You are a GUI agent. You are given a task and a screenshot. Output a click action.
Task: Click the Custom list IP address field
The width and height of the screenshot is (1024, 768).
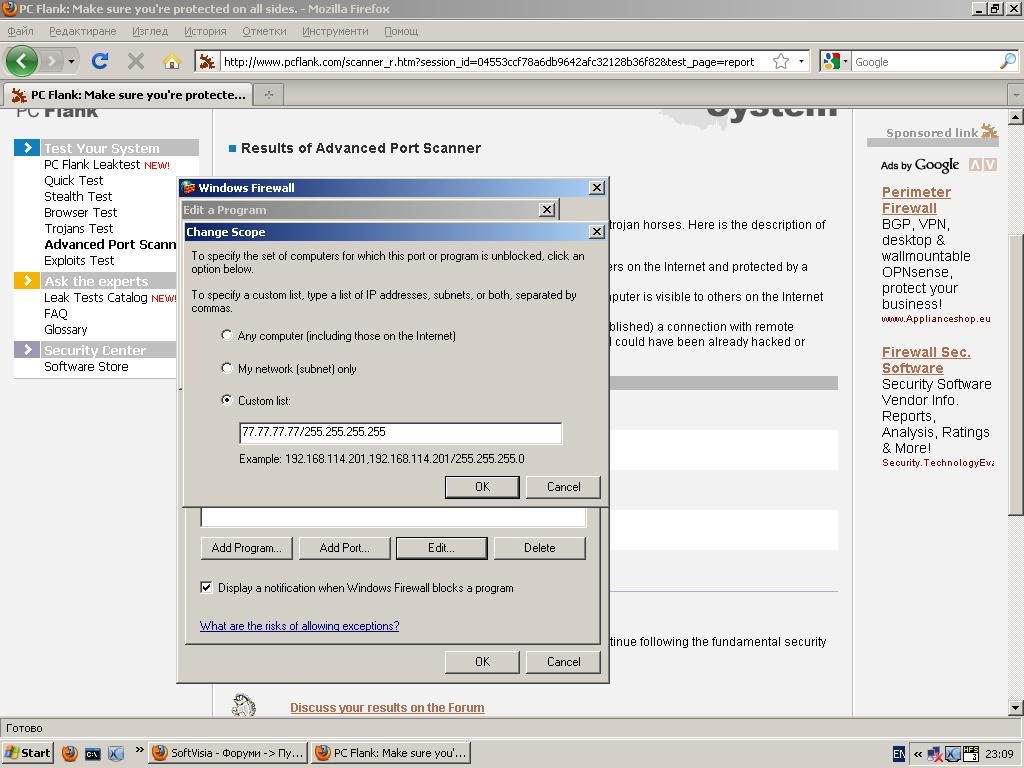coord(400,432)
